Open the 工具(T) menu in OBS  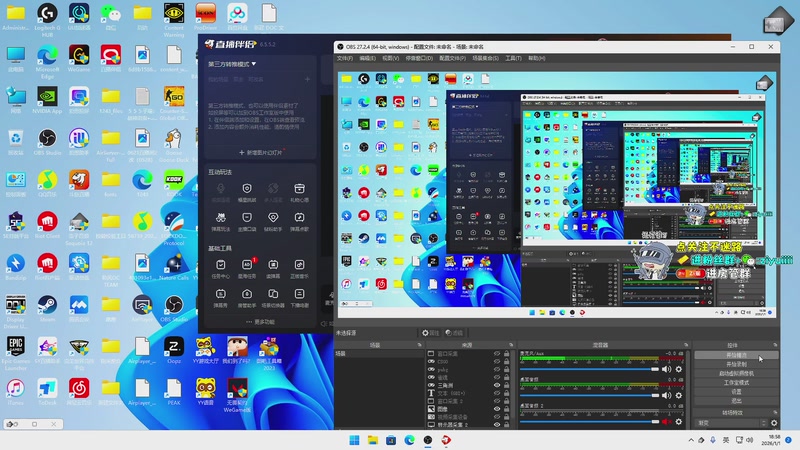coord(513,59)
